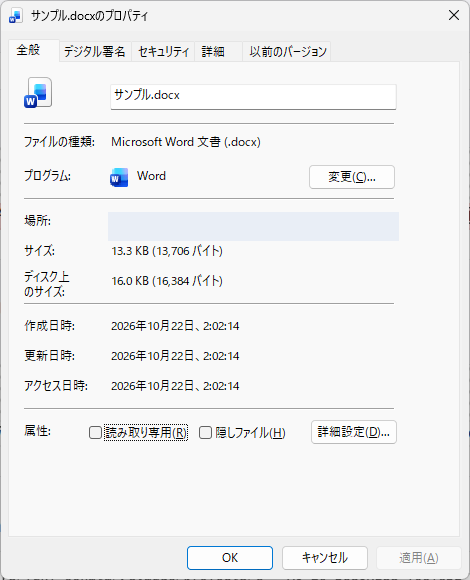This screenshot has width=470, height=580.
Task: Click the キャンセル button
Action: 325,558
